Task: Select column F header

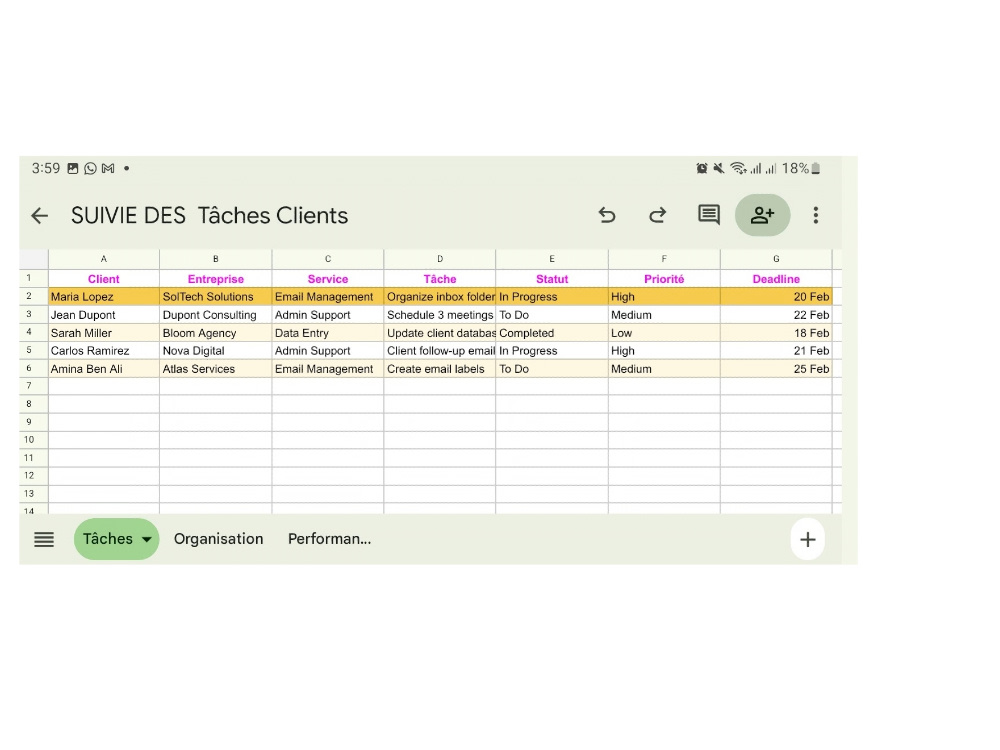Action: [x=665, y=259]
